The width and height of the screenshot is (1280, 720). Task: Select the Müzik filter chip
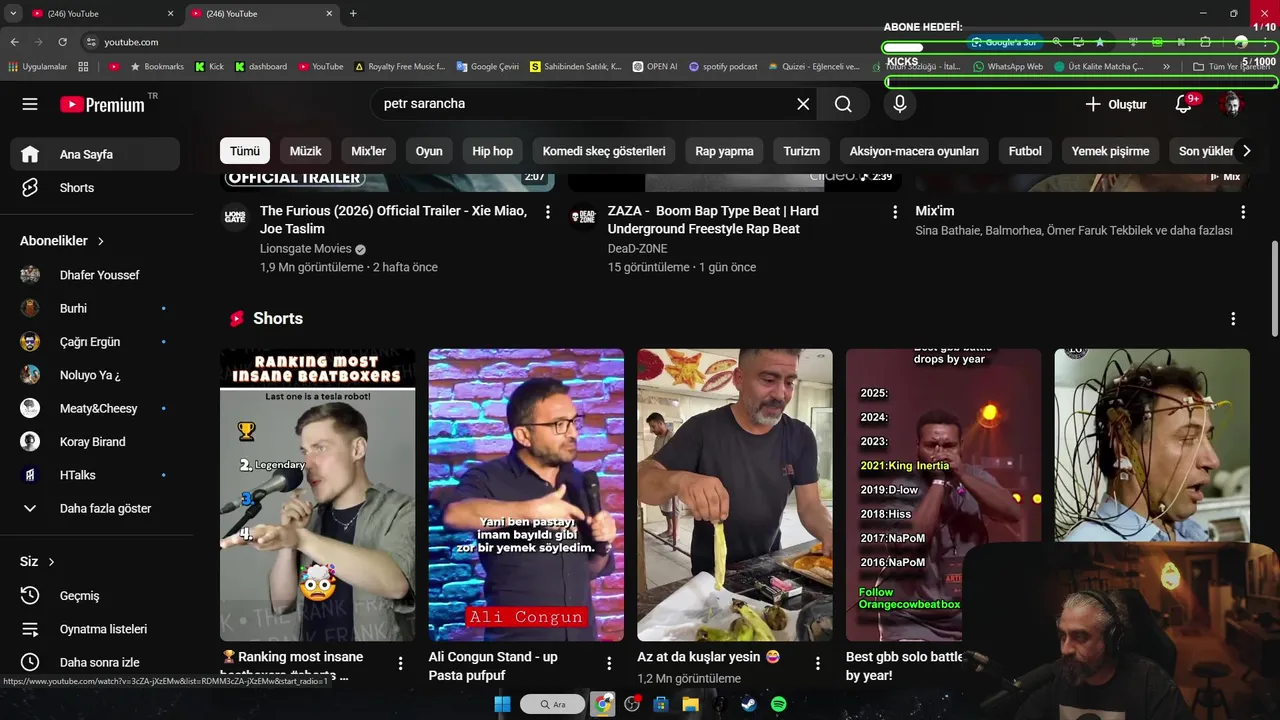[x=305, y=151]
